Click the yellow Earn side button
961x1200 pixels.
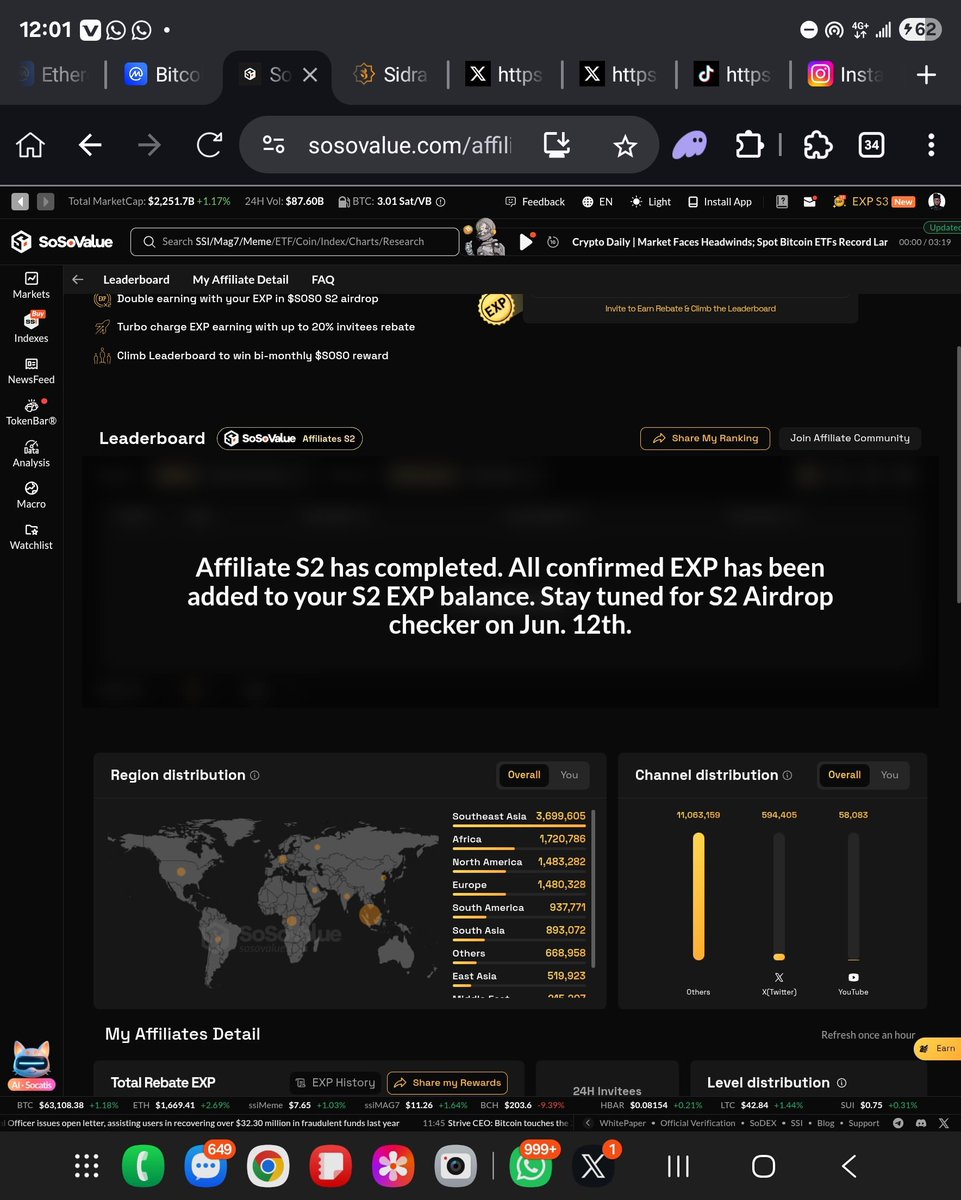tap(937, 1049)
